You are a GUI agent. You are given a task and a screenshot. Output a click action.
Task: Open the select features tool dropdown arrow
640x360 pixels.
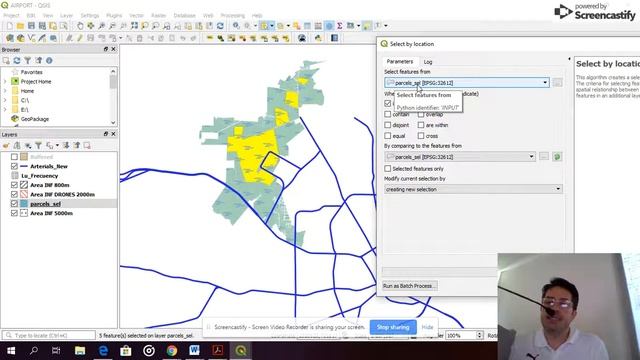[x=272, y=26]
